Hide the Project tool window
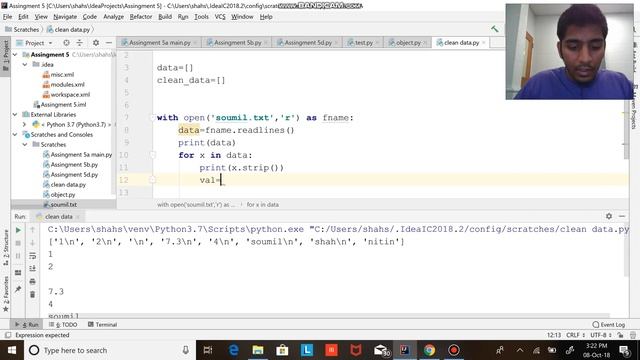Screen dimensions: 640x360 coord(109,42)
